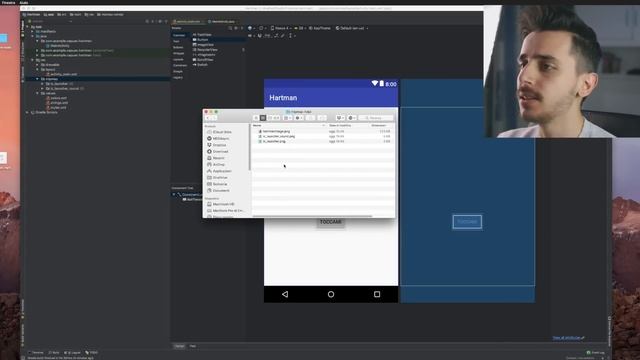The image size is (640, 360).
Task: Open the AppTheme theme dropdown
Action: 320,28
